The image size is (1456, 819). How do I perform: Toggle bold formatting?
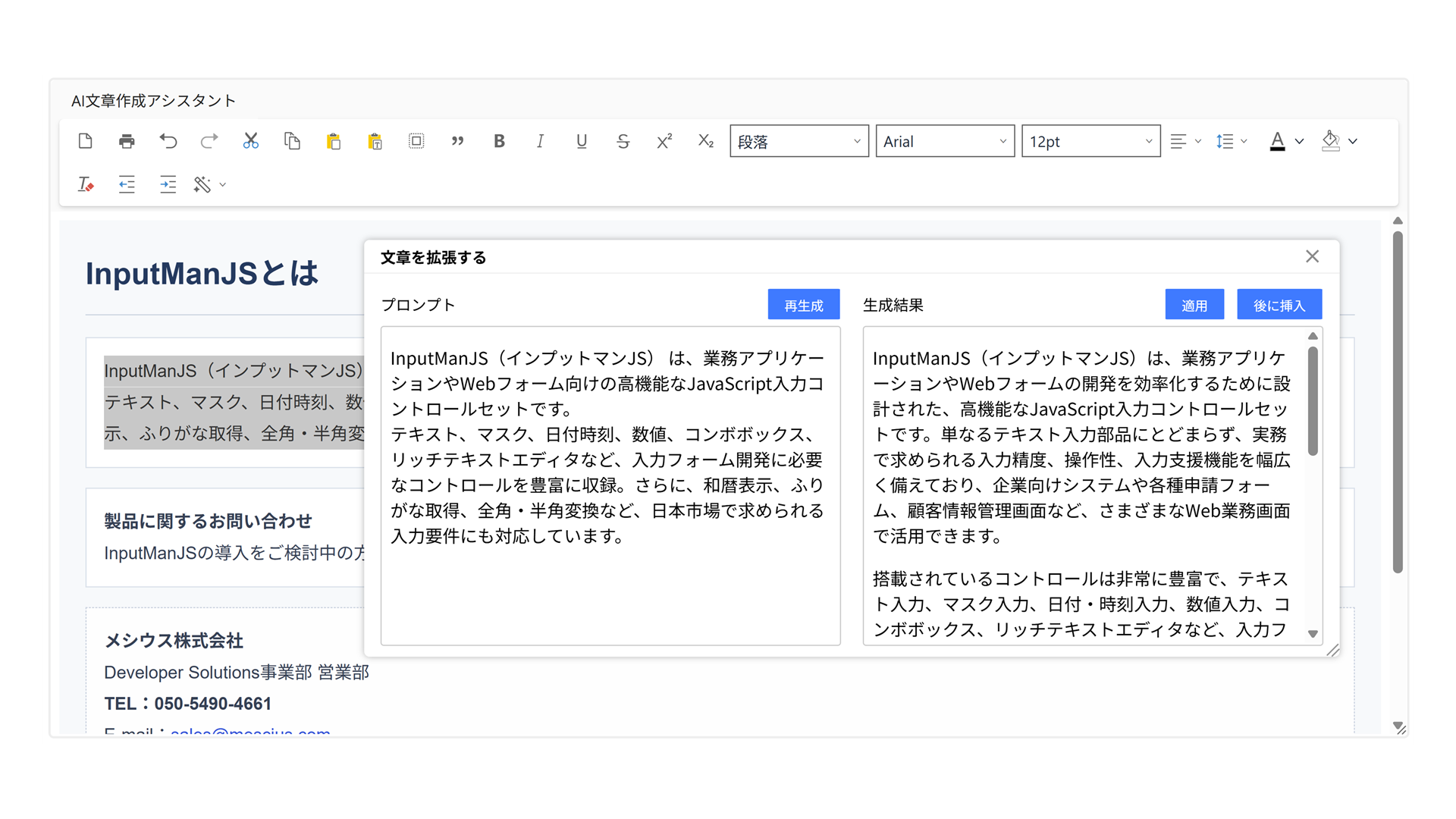tap(499, 141)
